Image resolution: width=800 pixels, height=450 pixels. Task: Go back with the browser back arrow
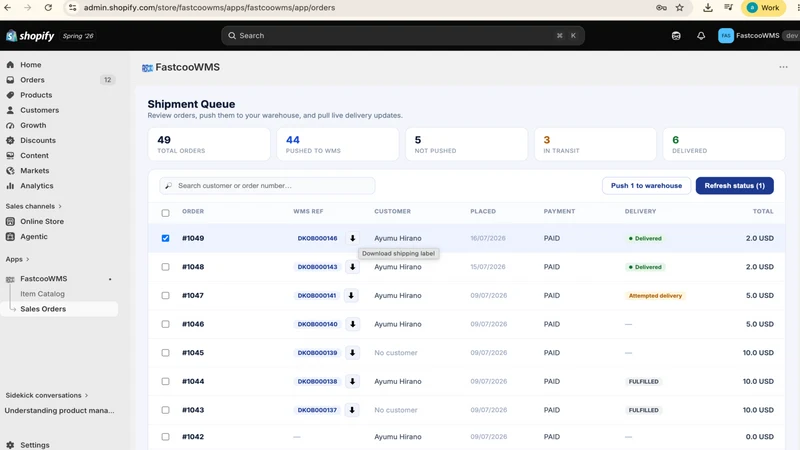[x=8, y=8]
